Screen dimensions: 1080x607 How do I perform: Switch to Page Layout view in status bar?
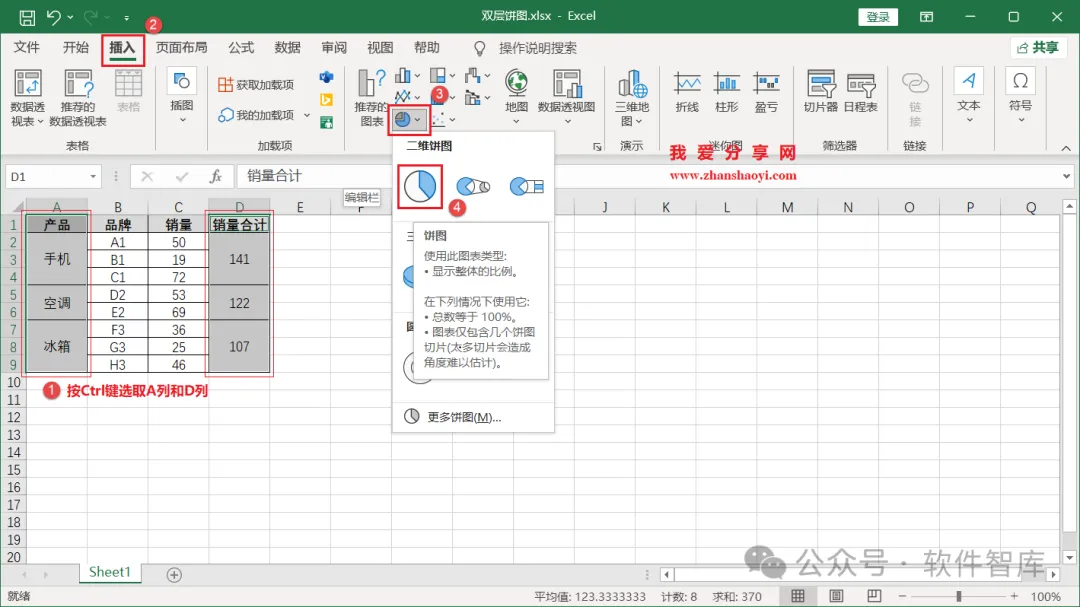click(x=835, y=596)
